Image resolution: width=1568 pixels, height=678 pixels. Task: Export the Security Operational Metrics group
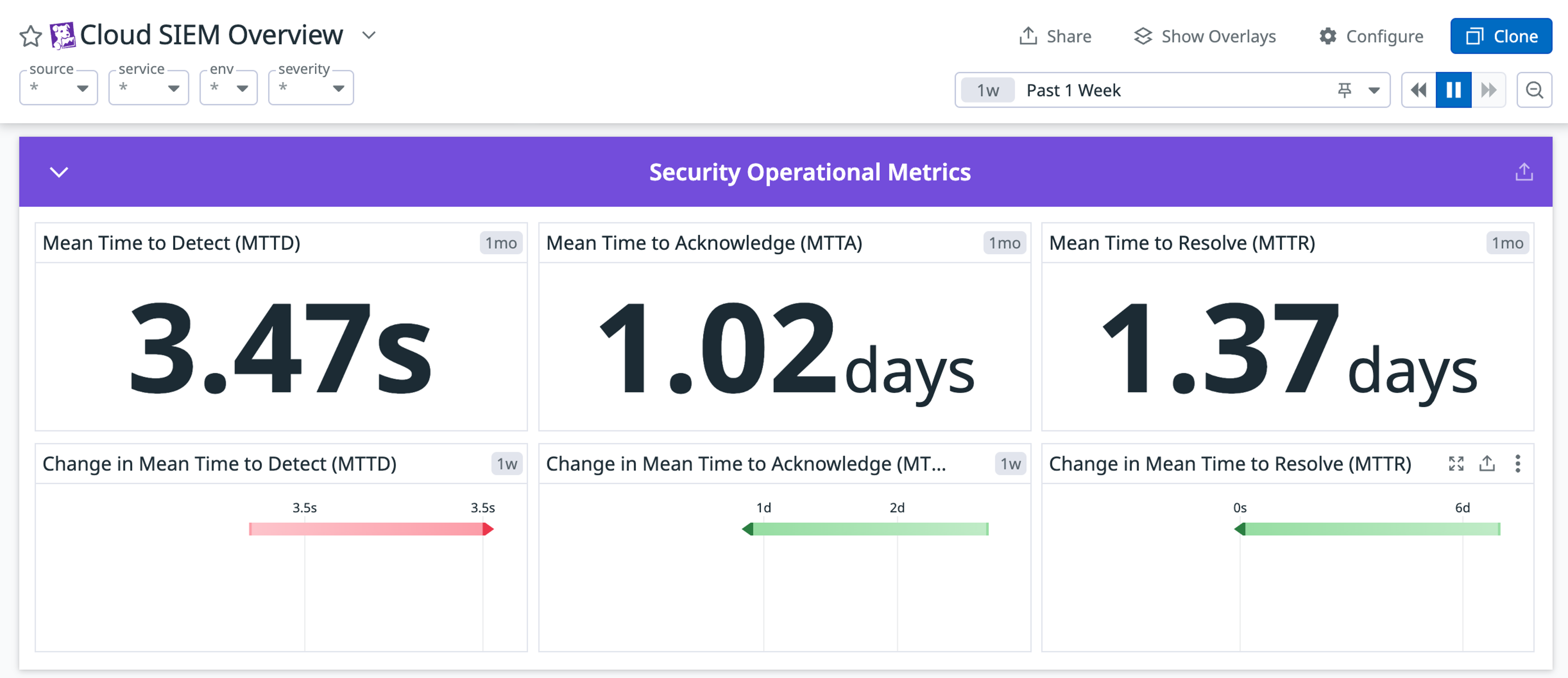pyautogui.click(x=1524, y=171)
